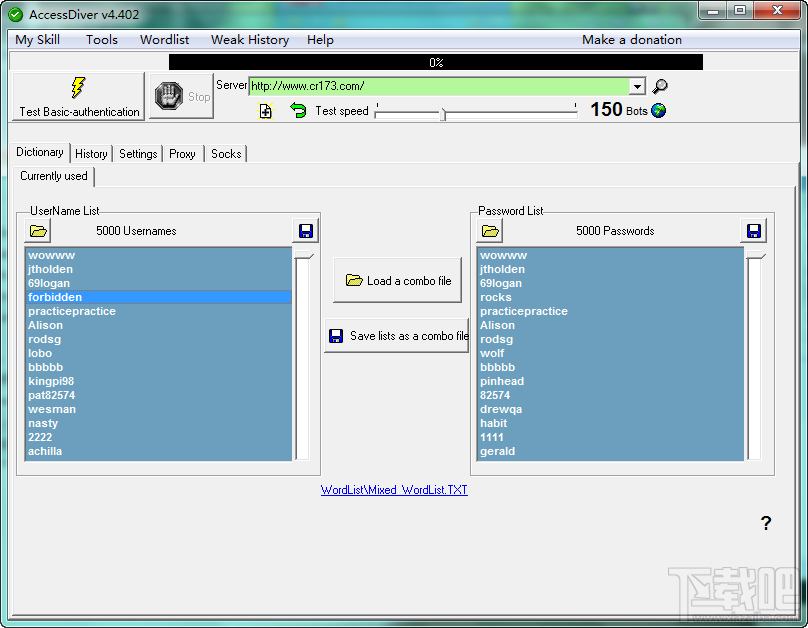Save username list with the floppy icon
Image resolution: width=808 pixels, height=628 pixels.
coord(306,231)
